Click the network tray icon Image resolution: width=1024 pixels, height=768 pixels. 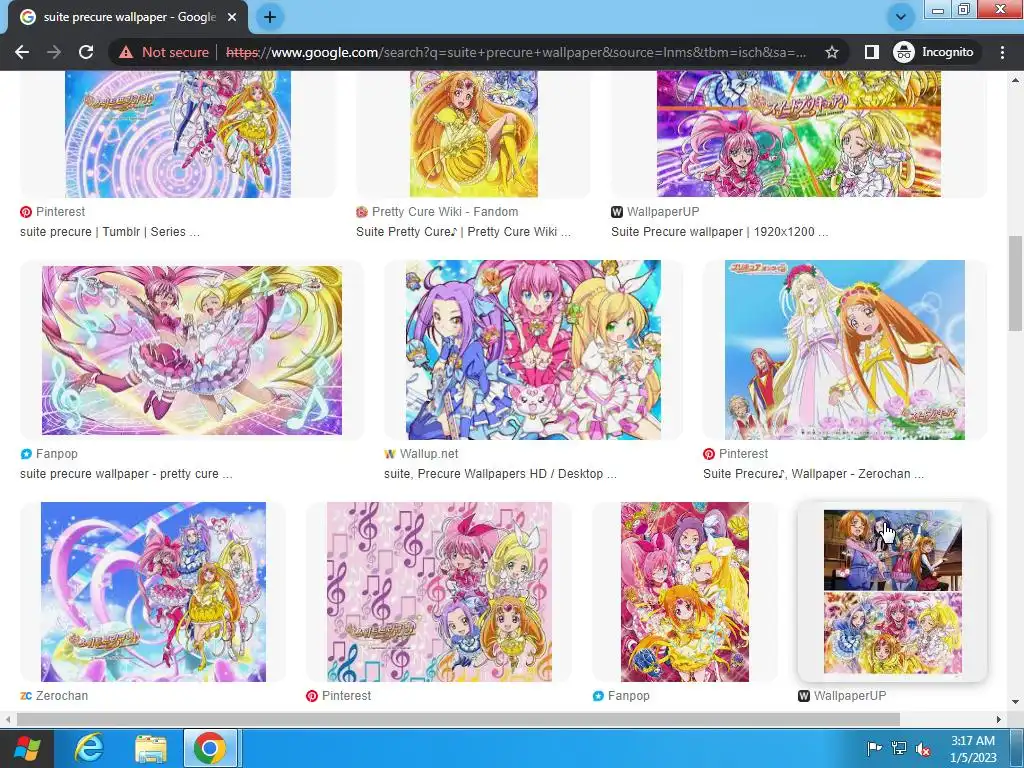pos(899,748)
